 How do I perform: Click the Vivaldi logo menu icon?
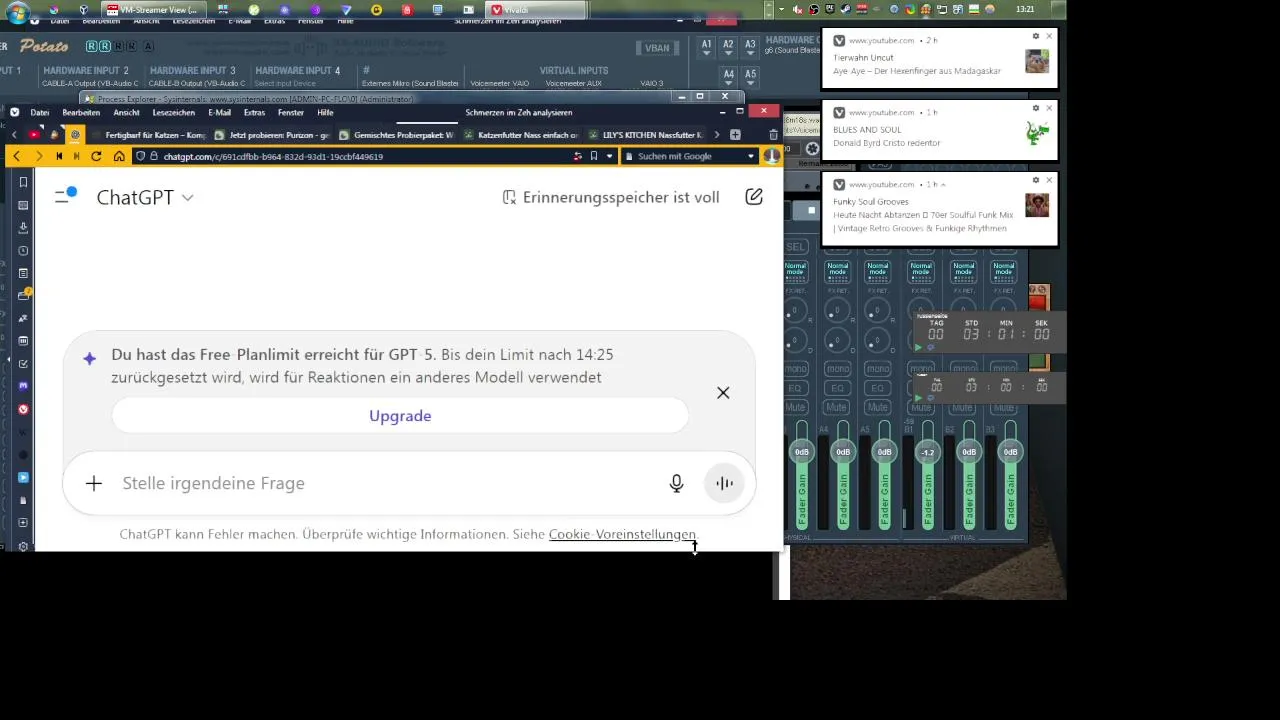point(14,112)
